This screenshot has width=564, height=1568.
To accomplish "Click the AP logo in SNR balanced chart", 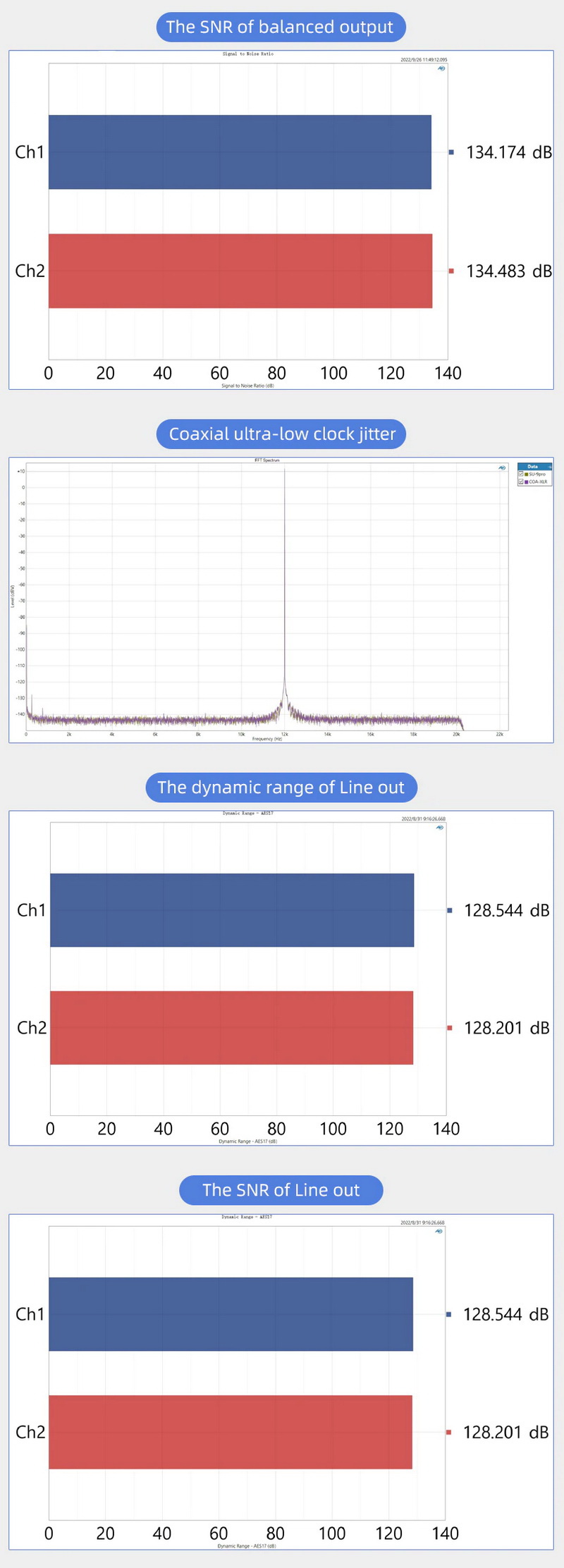I will pyautogui.click(x=441, y=68).
